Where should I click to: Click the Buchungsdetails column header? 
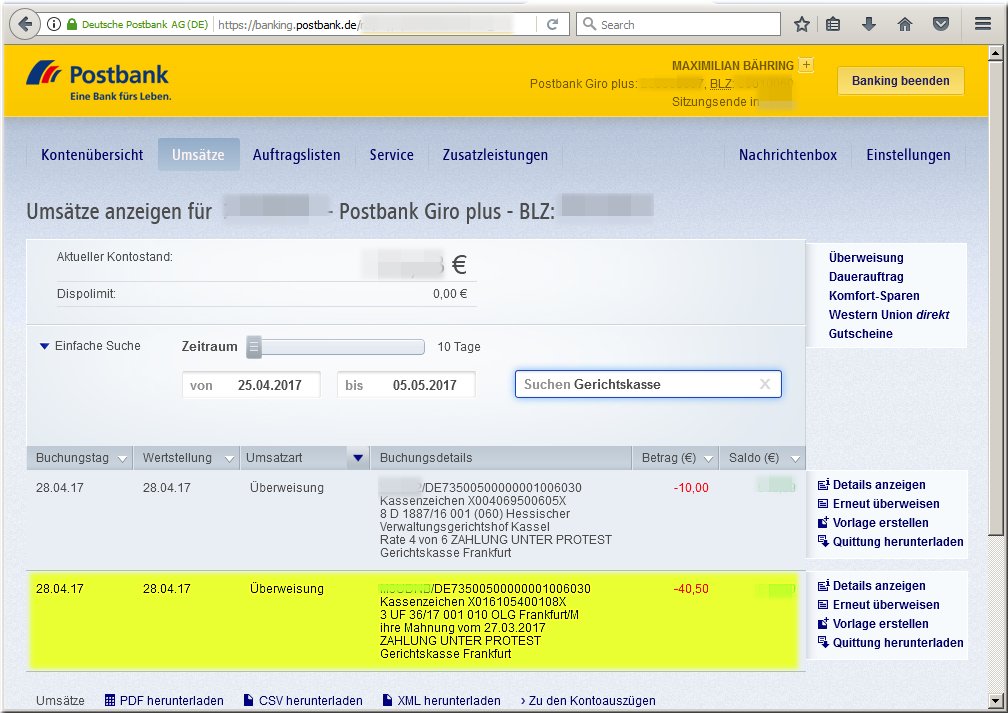point(501,458)
